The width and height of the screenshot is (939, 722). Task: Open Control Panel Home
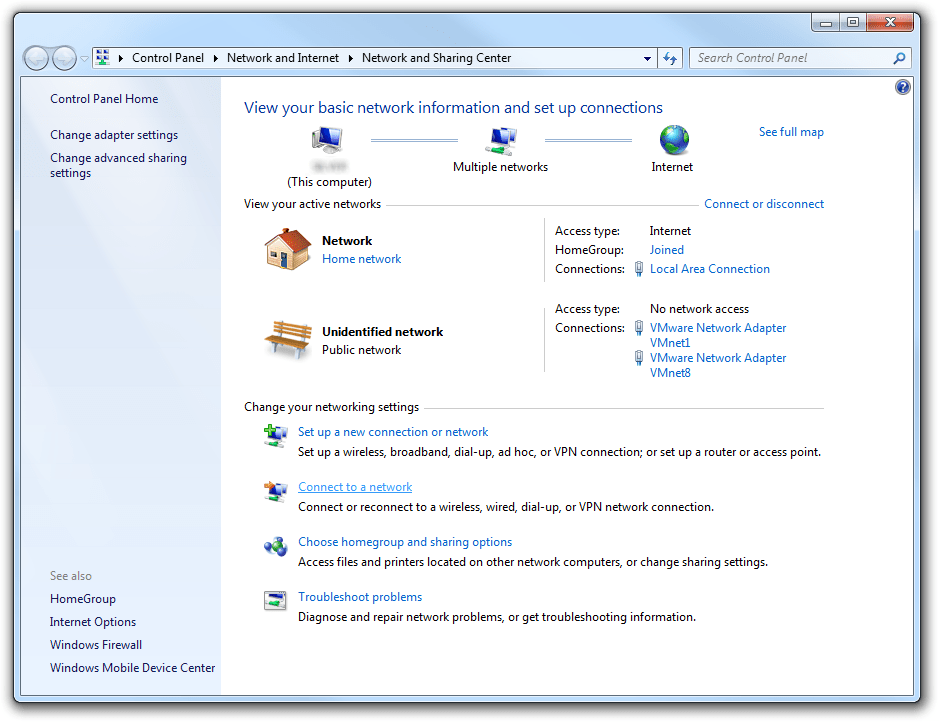tap(104, 99)
